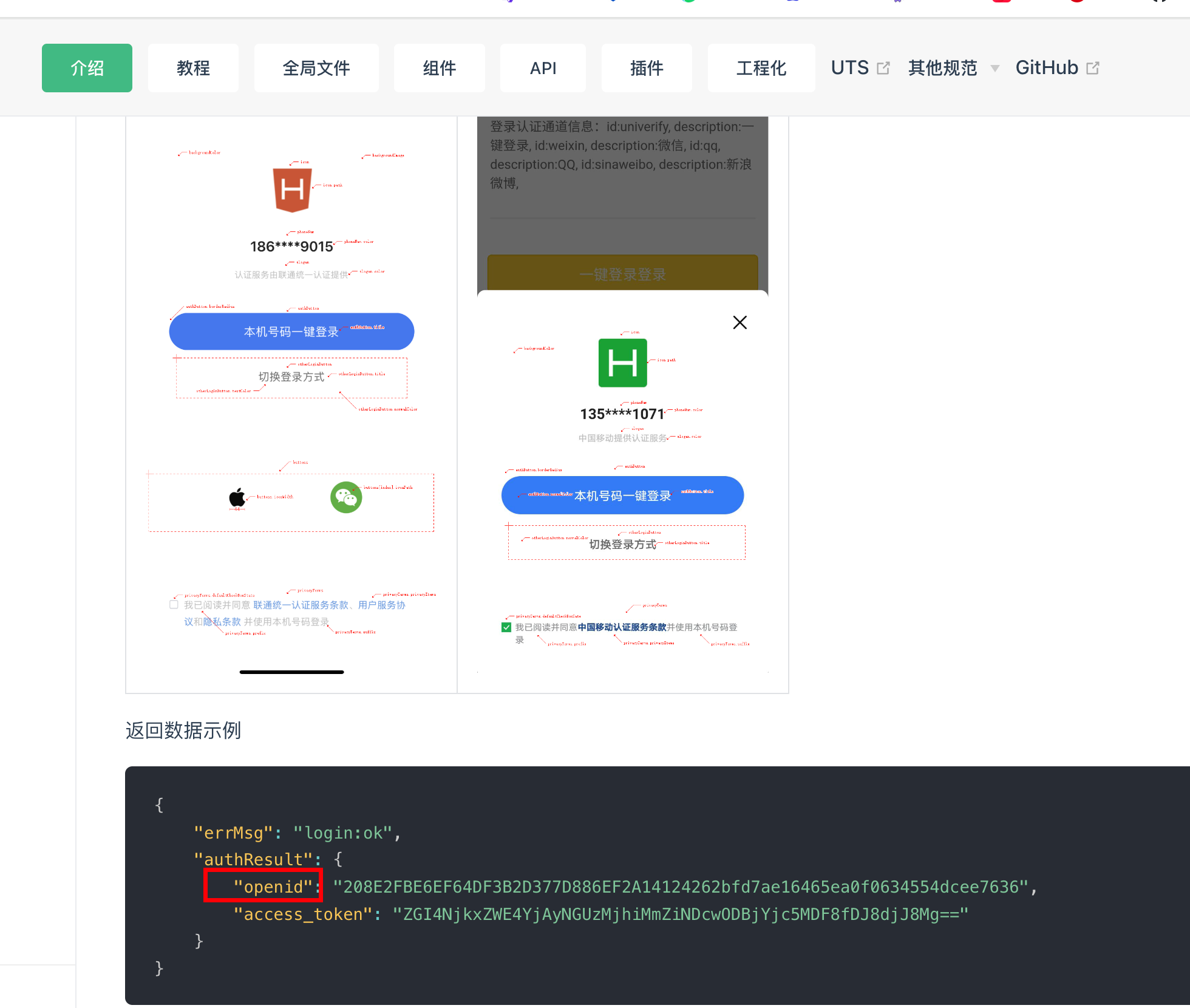Click the "errMsg" key in code
1190x1008 pixels.
tap(233, 833)
